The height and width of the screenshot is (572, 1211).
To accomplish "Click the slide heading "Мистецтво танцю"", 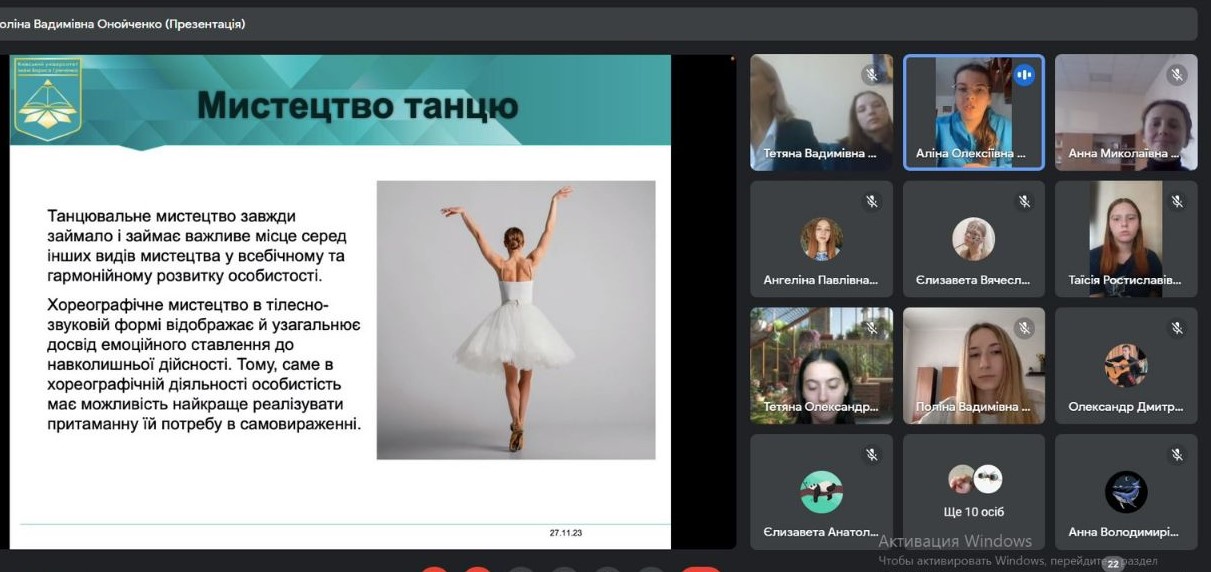I will pos(357,105).
